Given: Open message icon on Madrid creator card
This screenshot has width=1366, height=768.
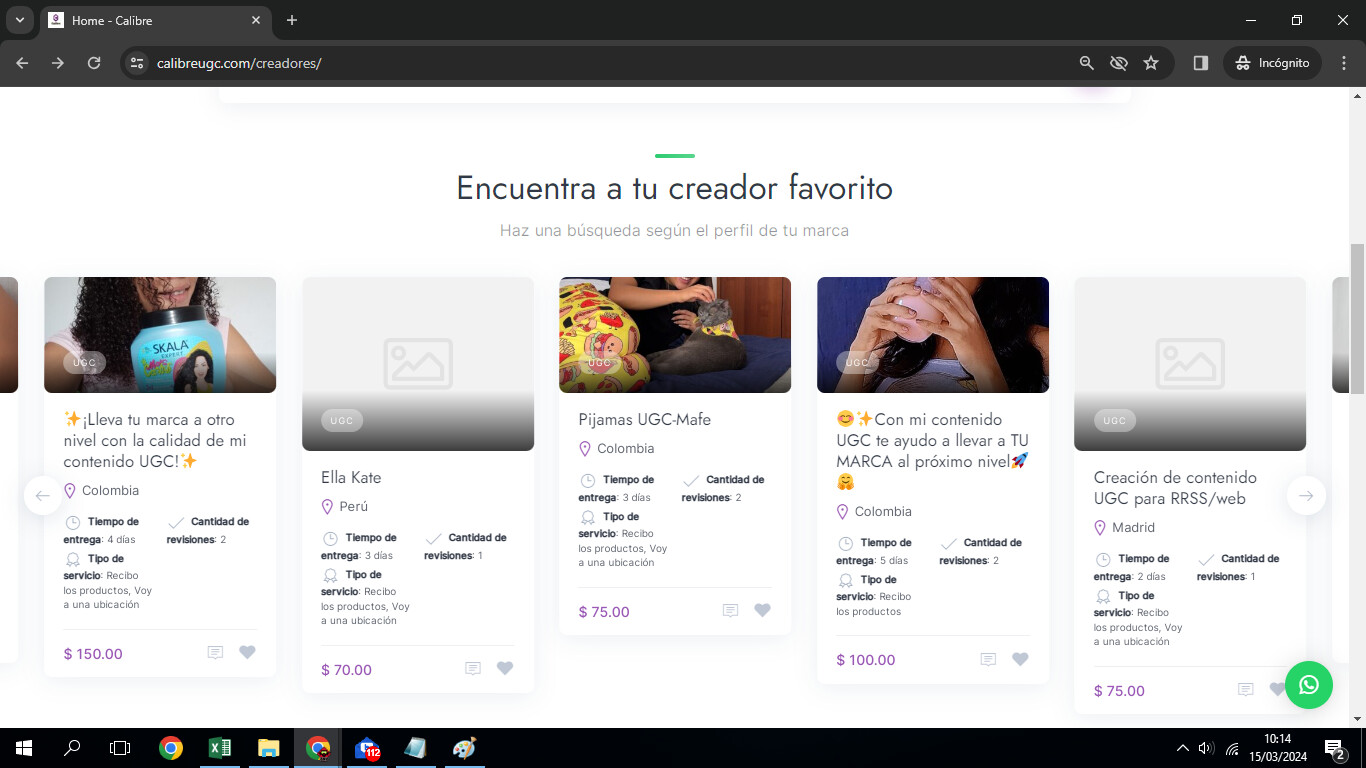Looking at the screenshot, I should point(1245,690).
